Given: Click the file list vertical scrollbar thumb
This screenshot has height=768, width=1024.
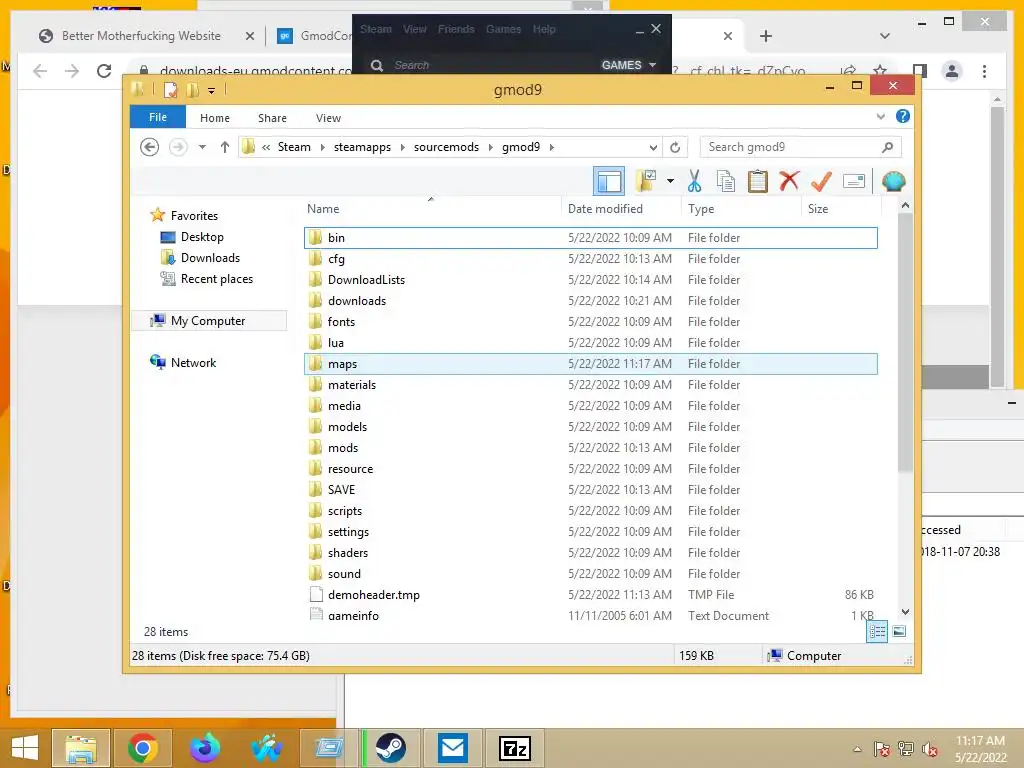Looking at the screenshot, I should [905, 342].
